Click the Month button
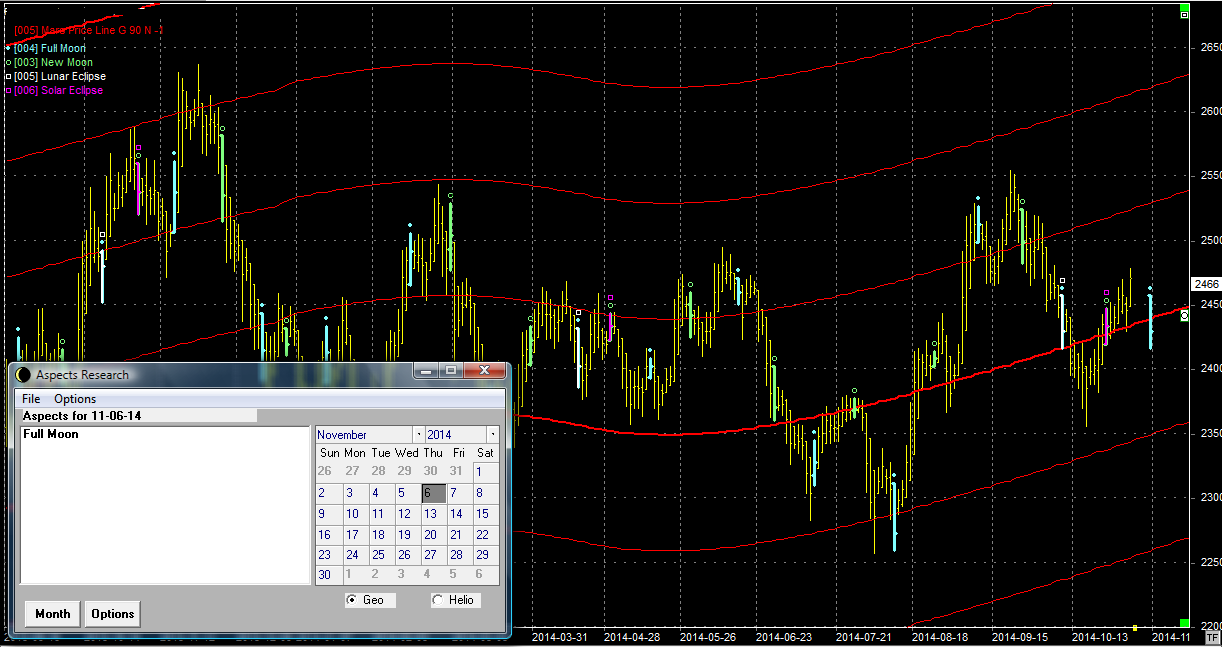 click(52, 613)
